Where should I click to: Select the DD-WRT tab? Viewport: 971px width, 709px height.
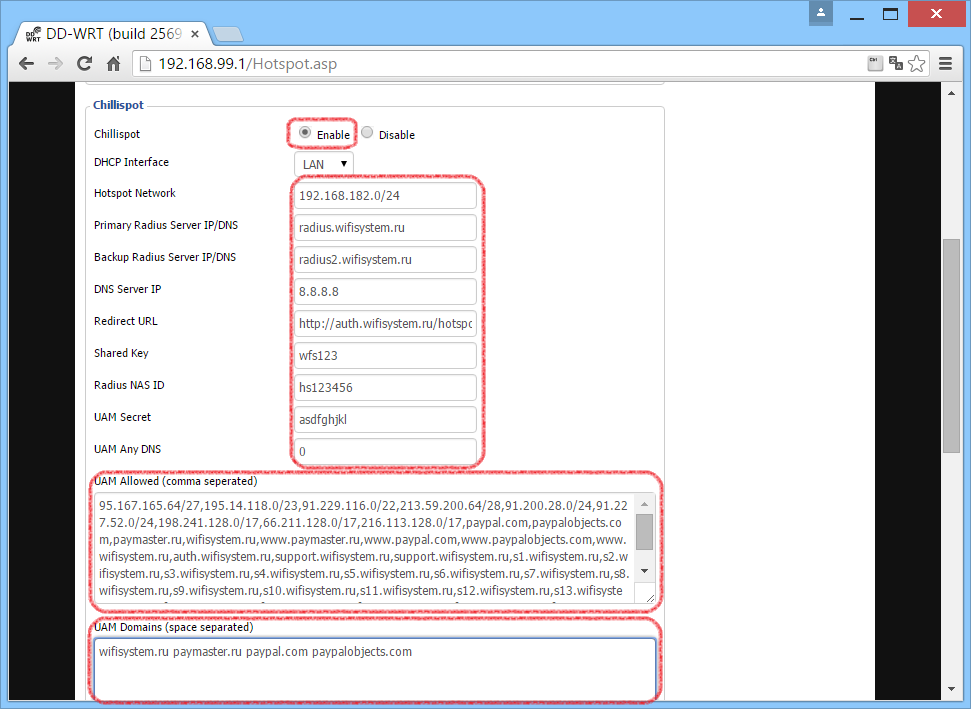pyautogui.click(x=111, y=34)
